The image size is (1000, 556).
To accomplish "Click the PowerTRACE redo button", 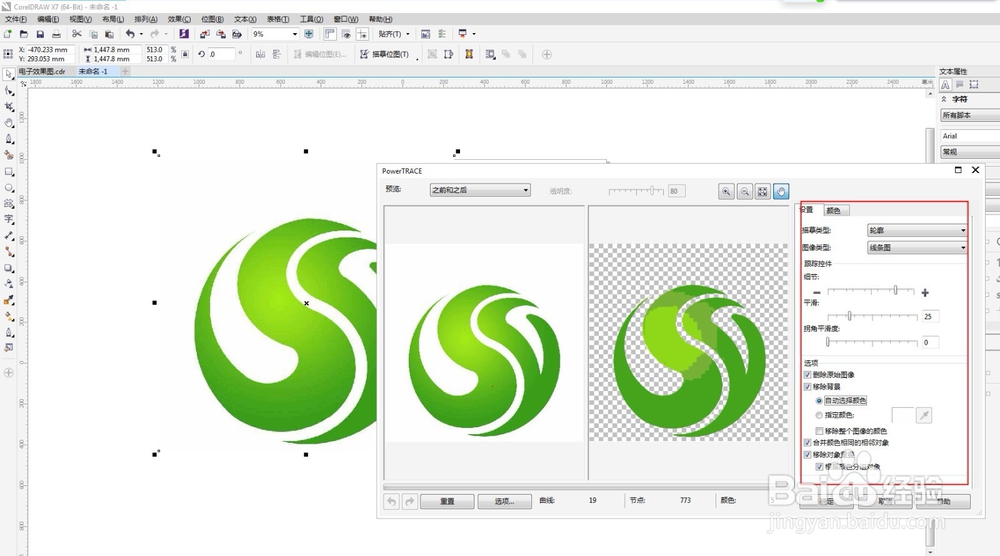I will [x=409, y=502].
